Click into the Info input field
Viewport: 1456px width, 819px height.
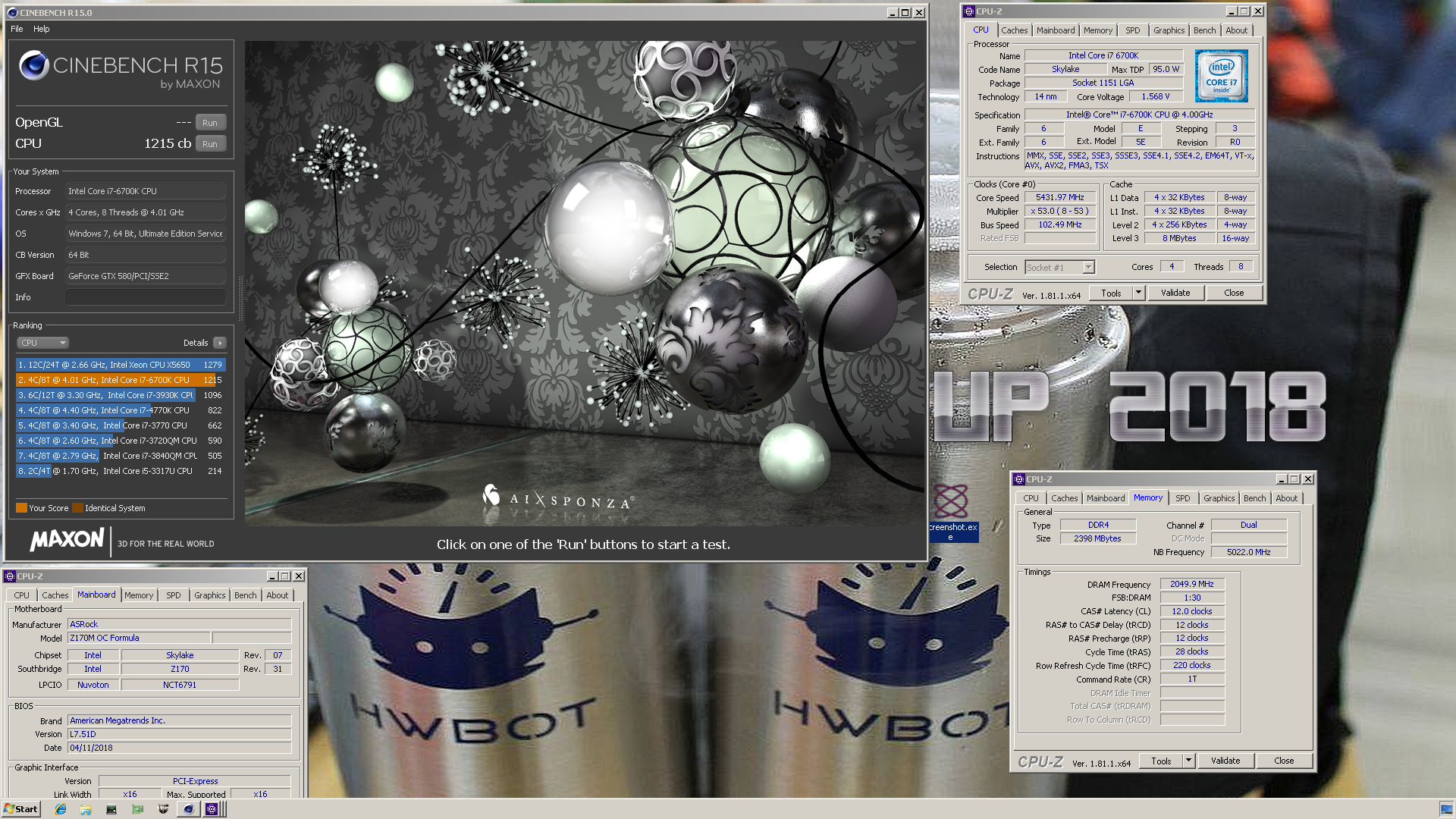click(145, 297)
